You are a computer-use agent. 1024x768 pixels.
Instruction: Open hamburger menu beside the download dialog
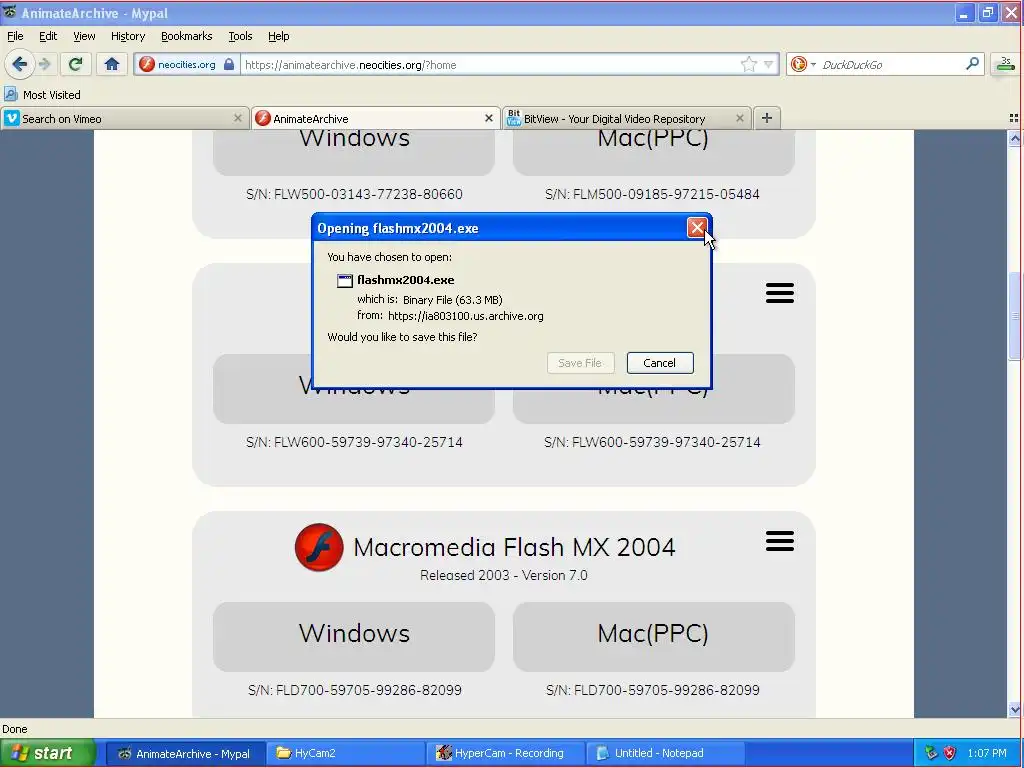click(x=780, y=293)
